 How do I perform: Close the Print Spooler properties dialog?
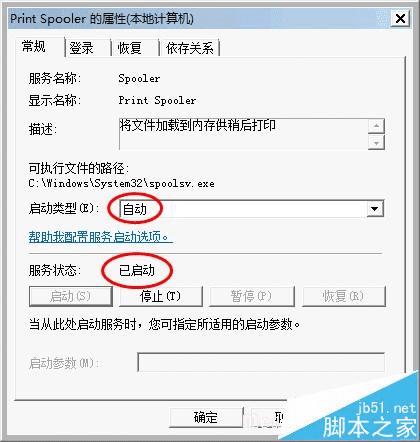400,18
